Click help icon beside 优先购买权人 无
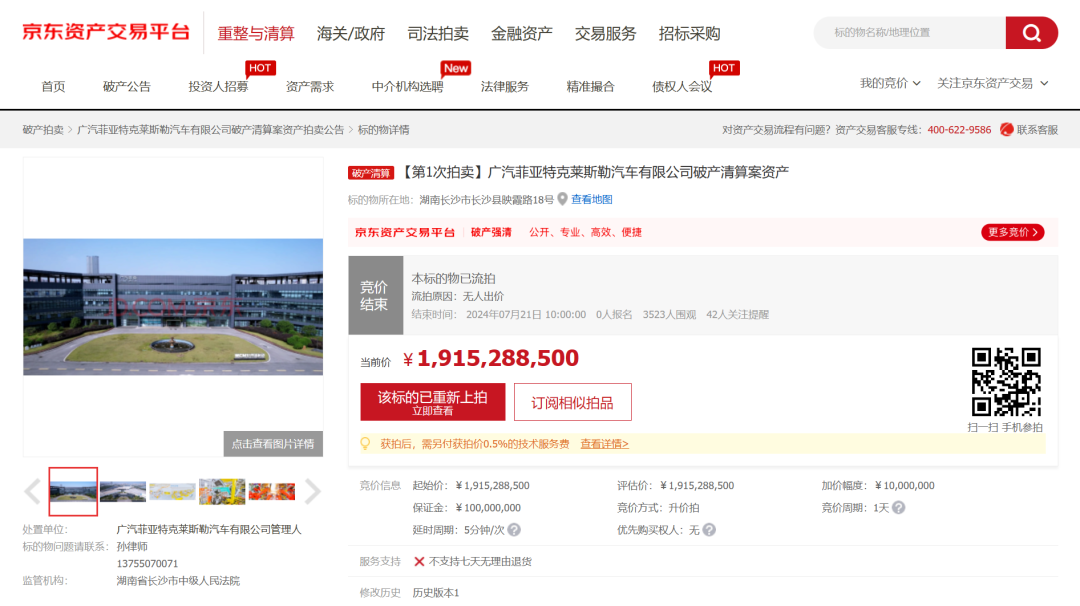Viewport: 1080px width, 606px height. 709,530
